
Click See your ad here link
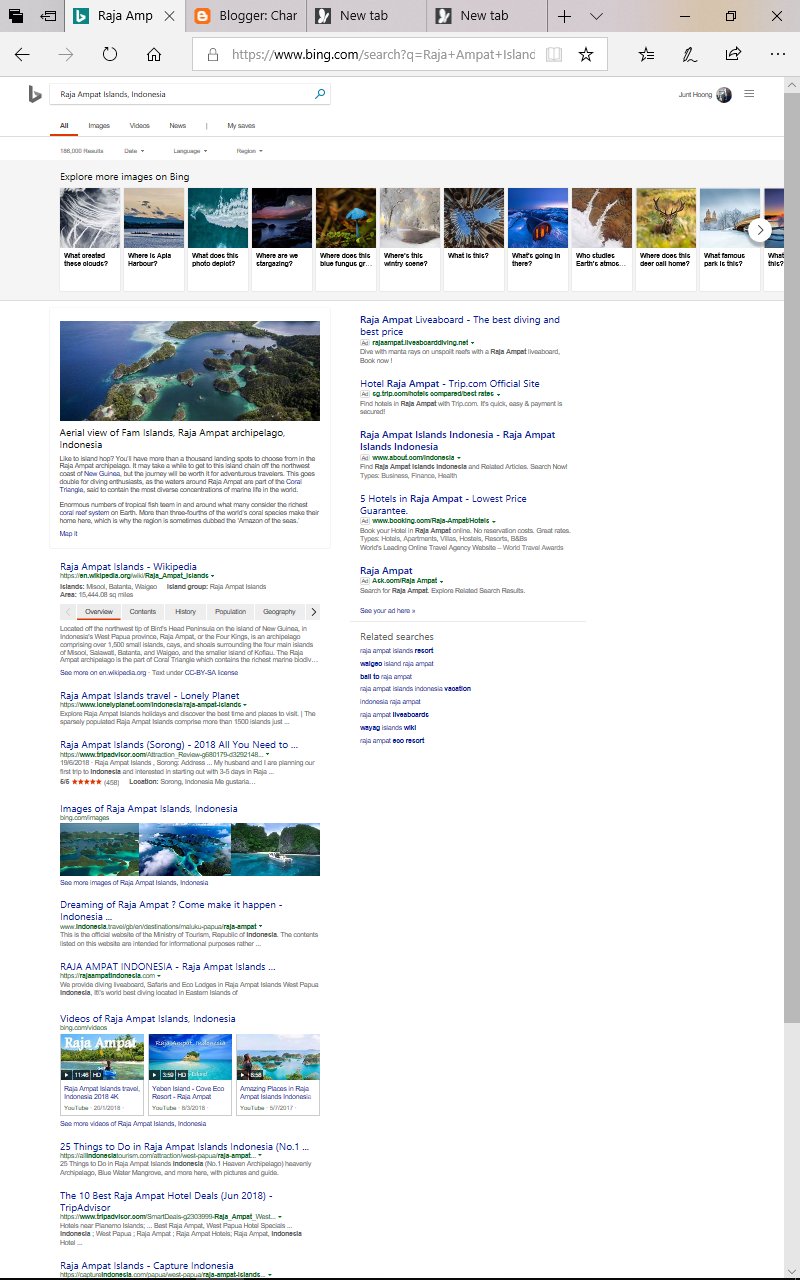pos(388,610)
